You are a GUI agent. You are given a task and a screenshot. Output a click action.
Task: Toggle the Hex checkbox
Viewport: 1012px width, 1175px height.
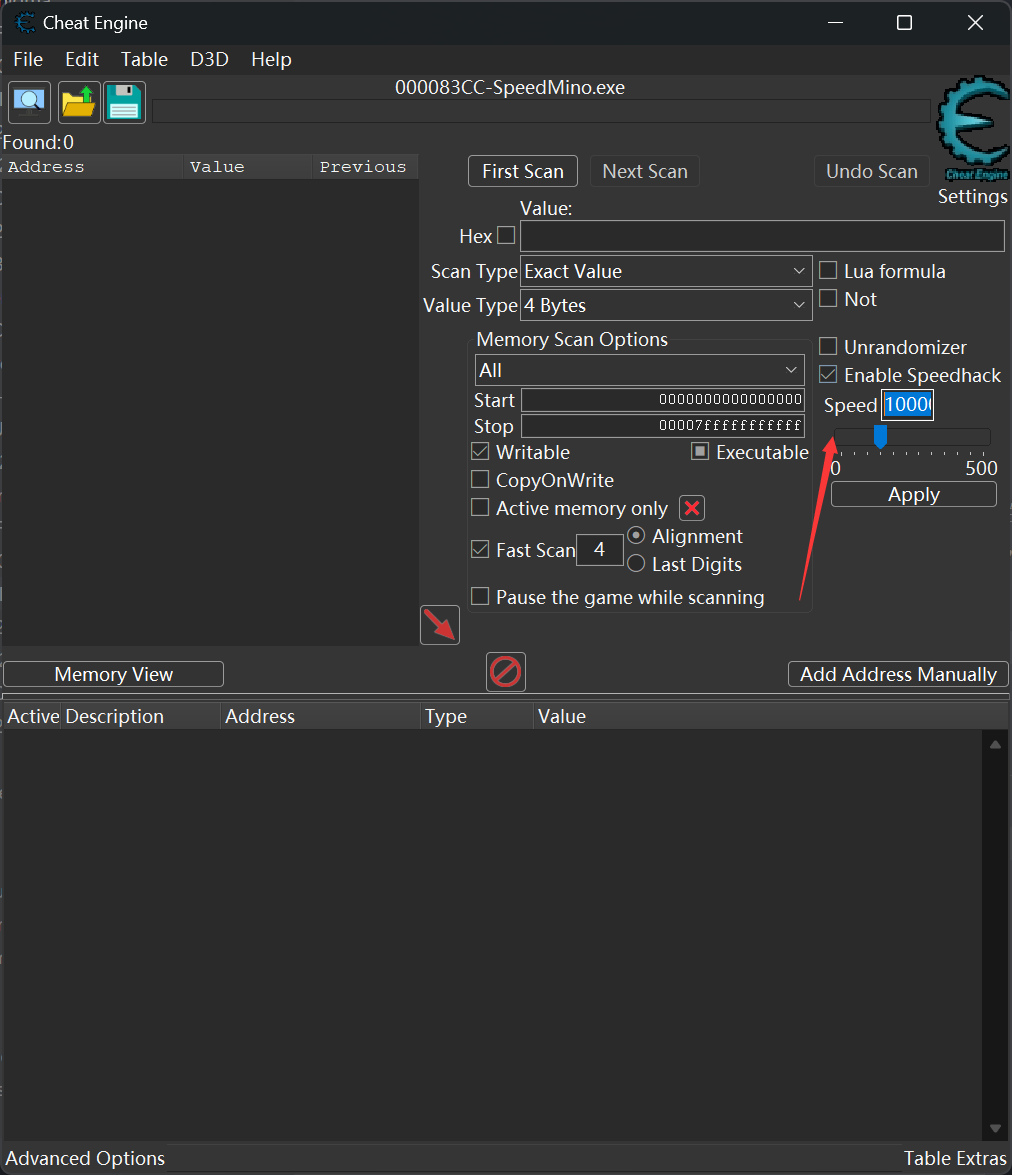(507, 235)
